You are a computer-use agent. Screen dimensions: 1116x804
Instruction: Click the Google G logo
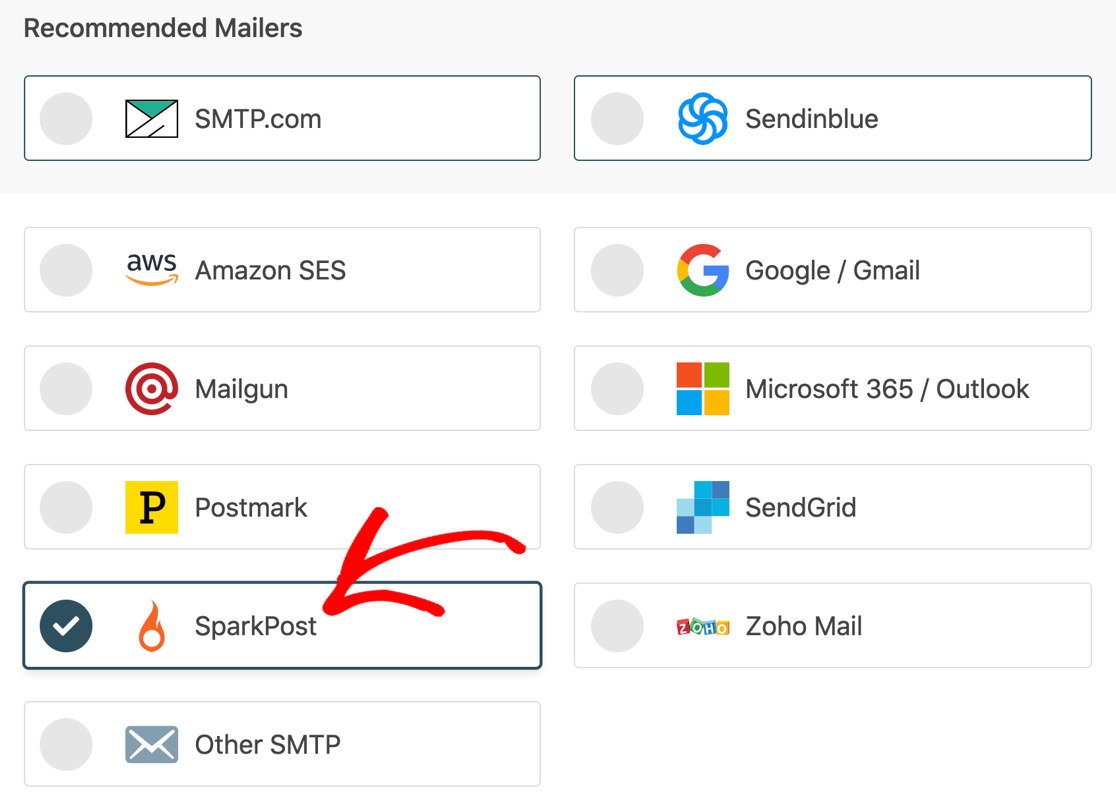702,270
